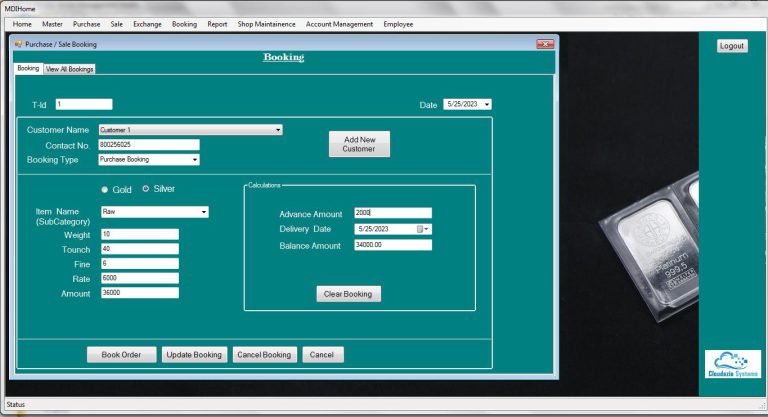Open the Purchase menu
This screenshot has height=417, width=768.
click(86, 24)
